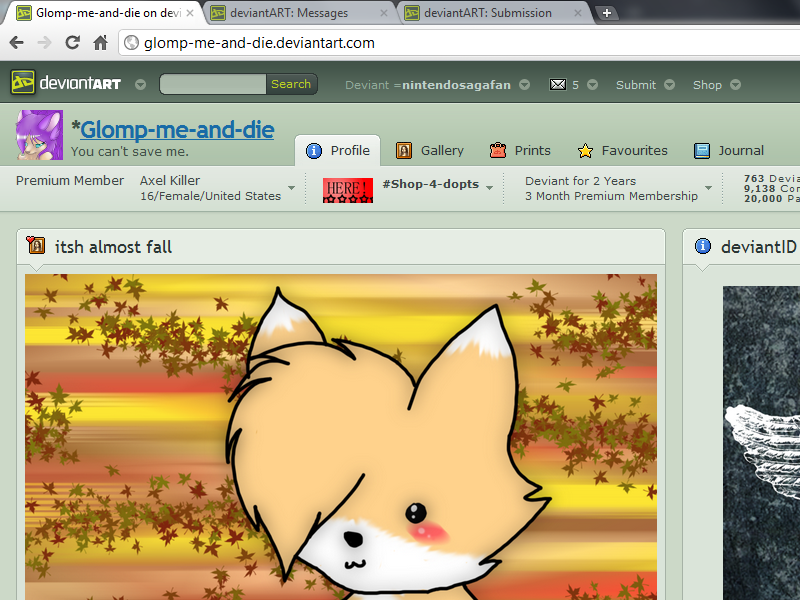Click the 'Deviant for 2 Years' text
The width and height of the screenshot is (800, 600).
(x=581, y=181)
